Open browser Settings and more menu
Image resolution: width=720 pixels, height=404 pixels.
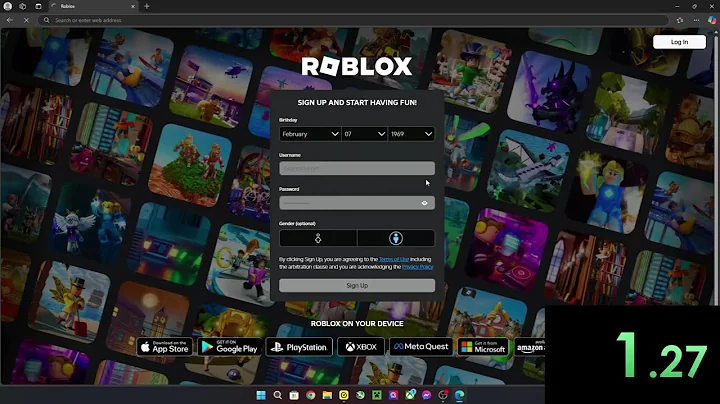click(697, 20)
